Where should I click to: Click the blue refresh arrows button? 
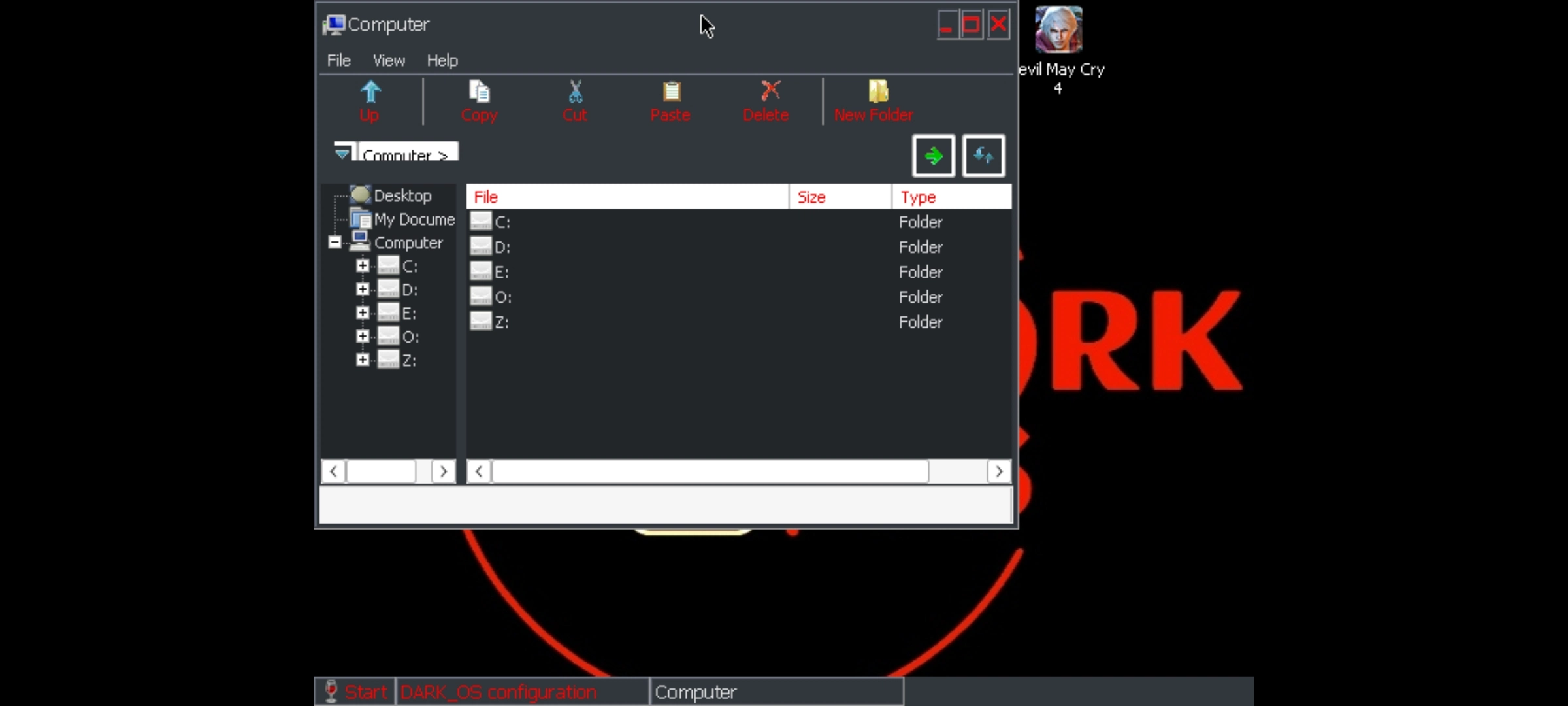(983, 156)
